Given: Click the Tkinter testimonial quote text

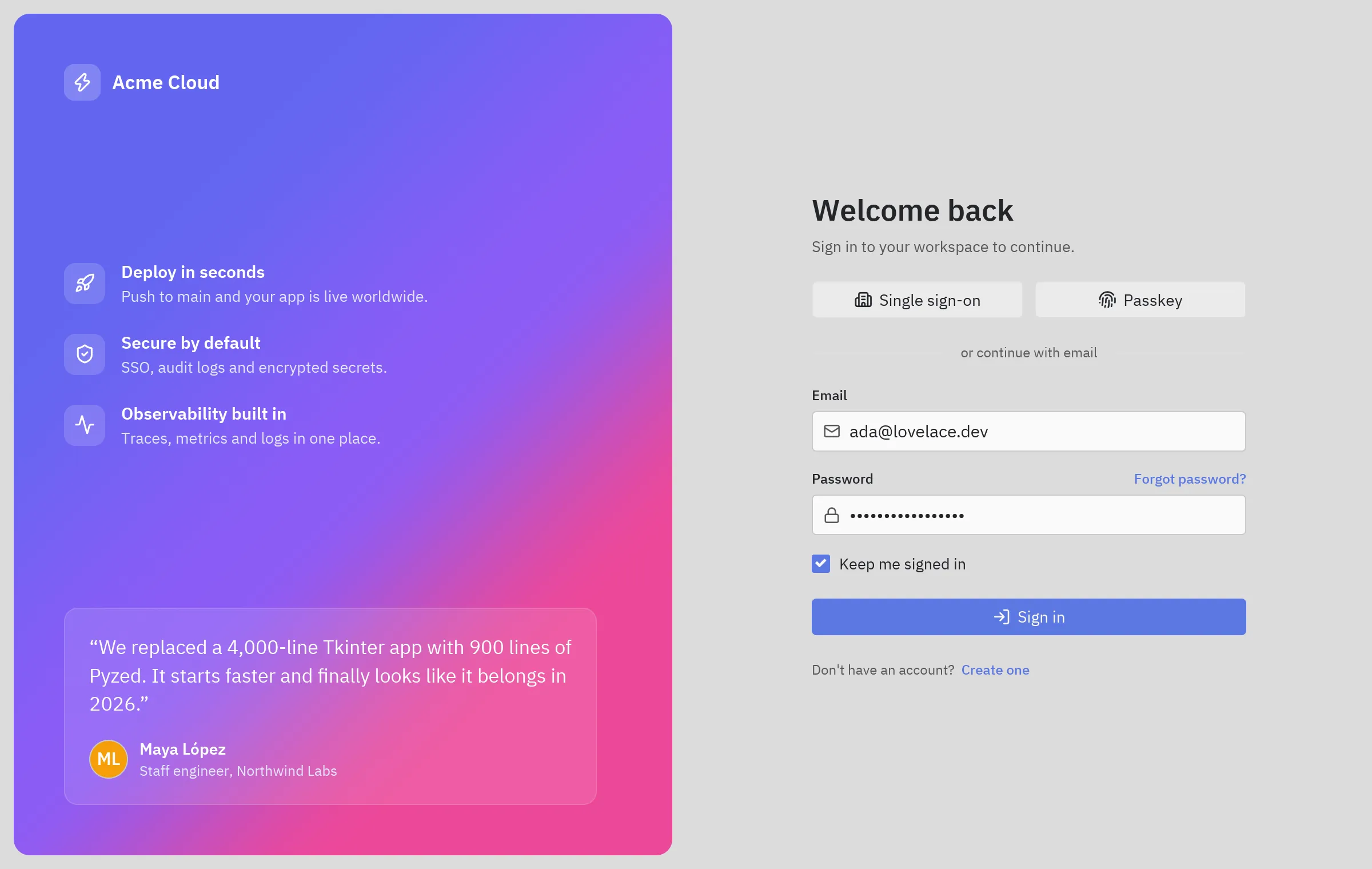Looking at the screenshot, I should pyautogui.click(x=330, y=676).
